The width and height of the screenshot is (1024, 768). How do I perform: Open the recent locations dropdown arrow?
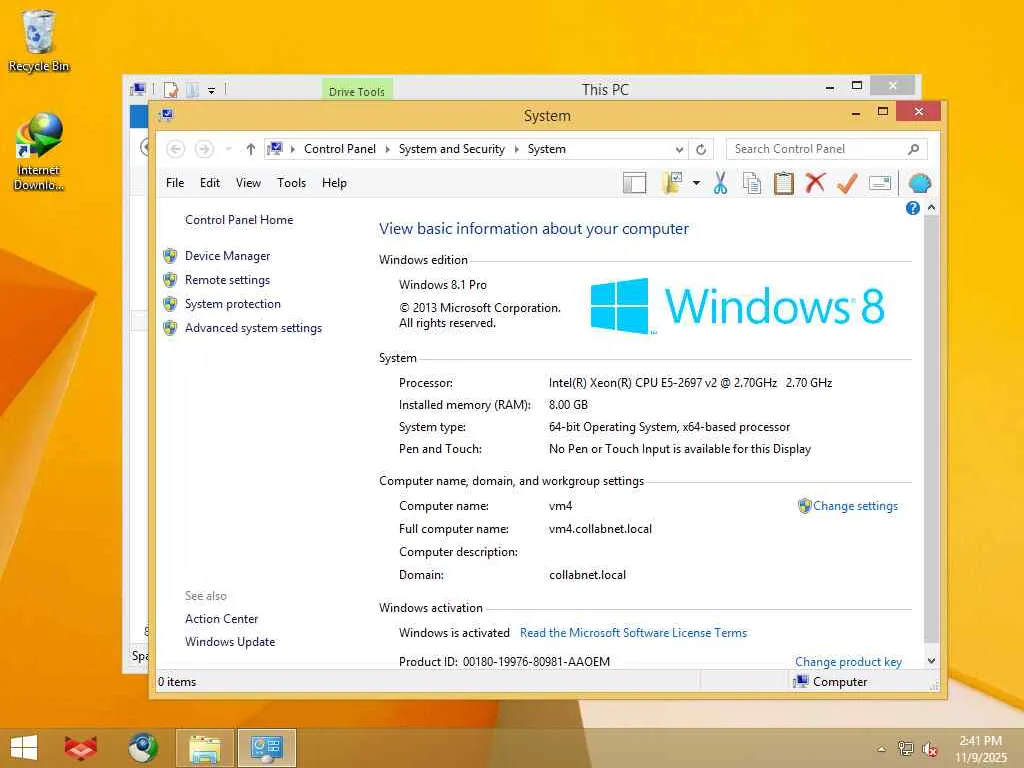click(228, 150)
